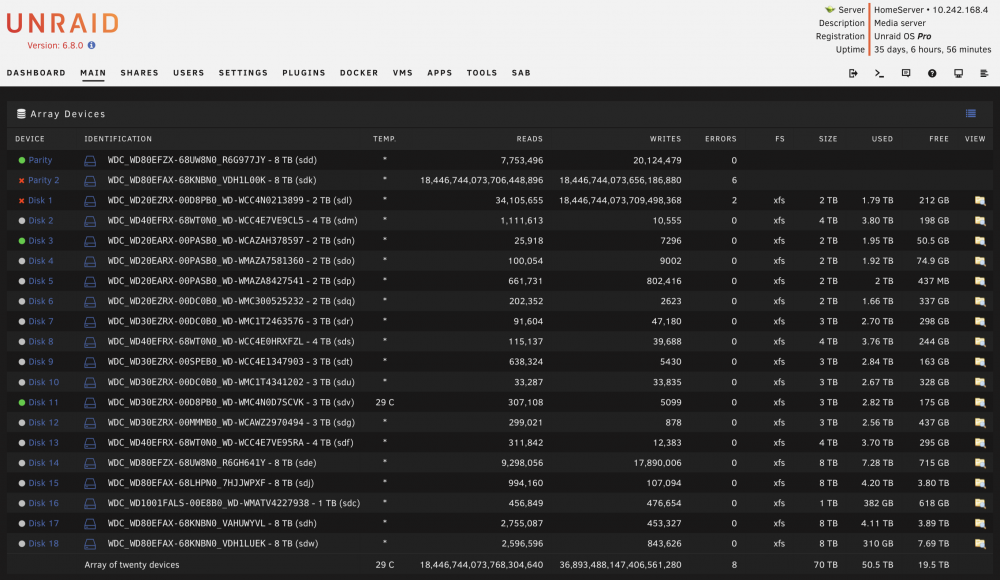Image resolution: width=1000 pixels, height=580 pixels.
Task: Click the green status dot beside Parity
Action: (x=22, y=160)
